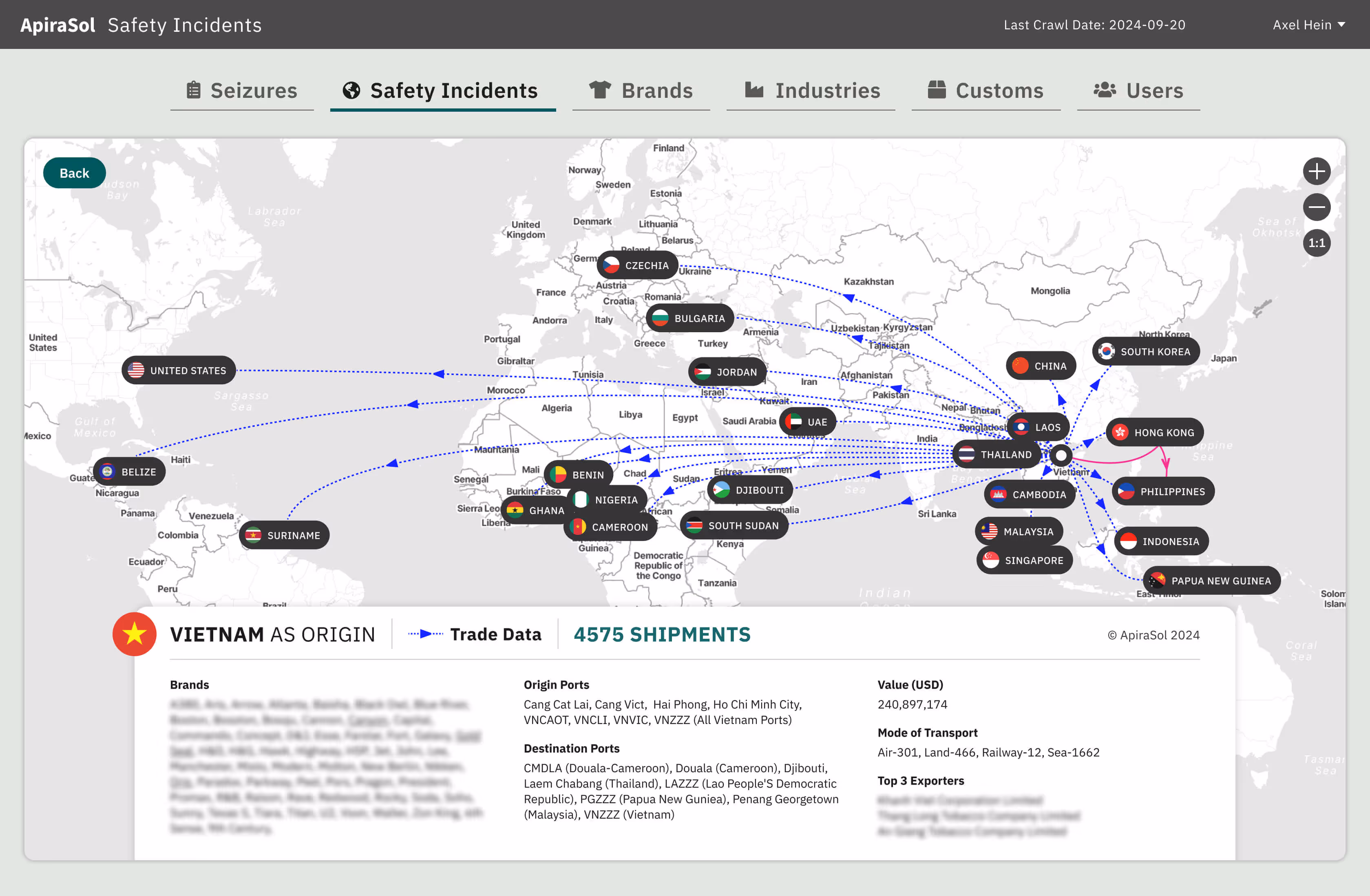
Task: Switch to the Seizures tab
Action: 242,90
